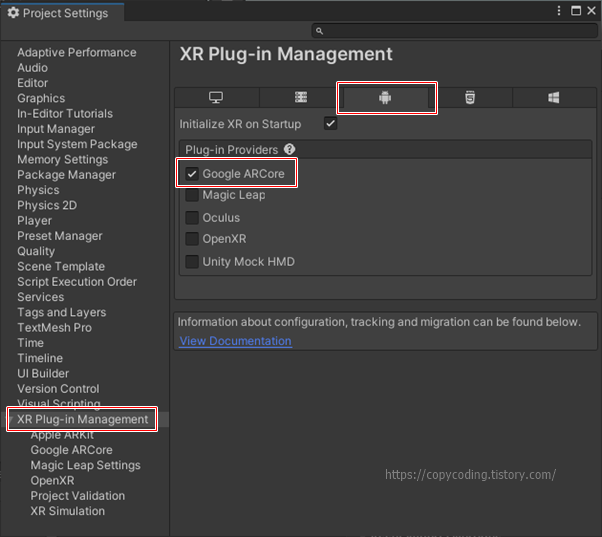Screen dimensions: 602x537
Task: Open Input System Package settings
Action: point(77,145)
